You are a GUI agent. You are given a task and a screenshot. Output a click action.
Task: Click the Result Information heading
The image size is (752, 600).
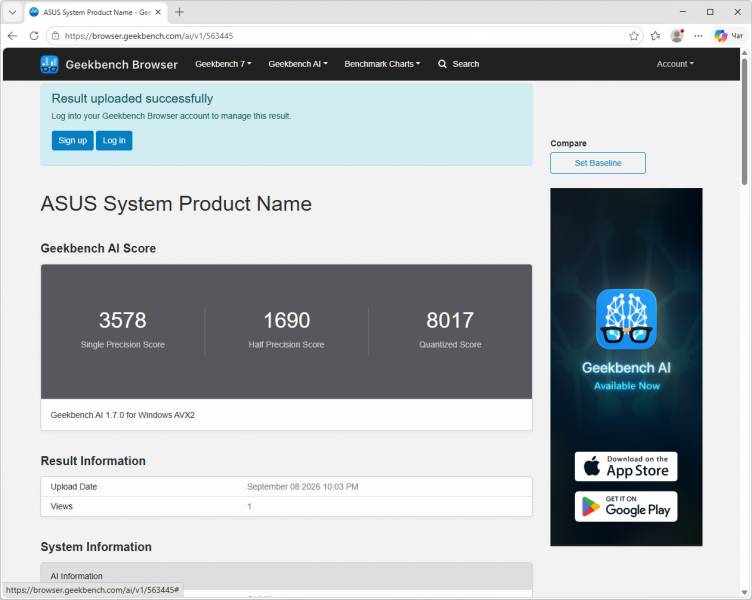coord(93,461)
